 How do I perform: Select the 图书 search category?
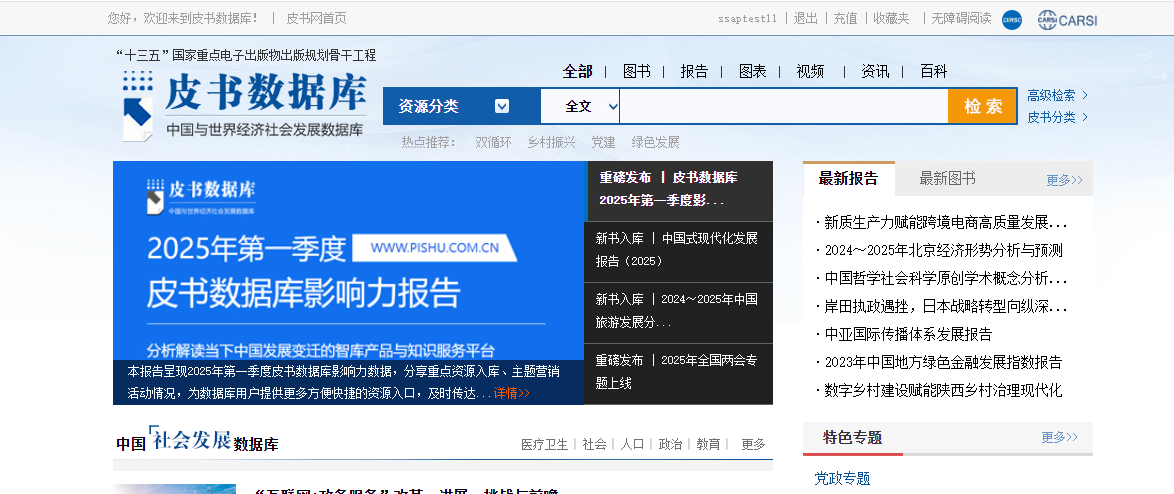click(x=636, y=71)
